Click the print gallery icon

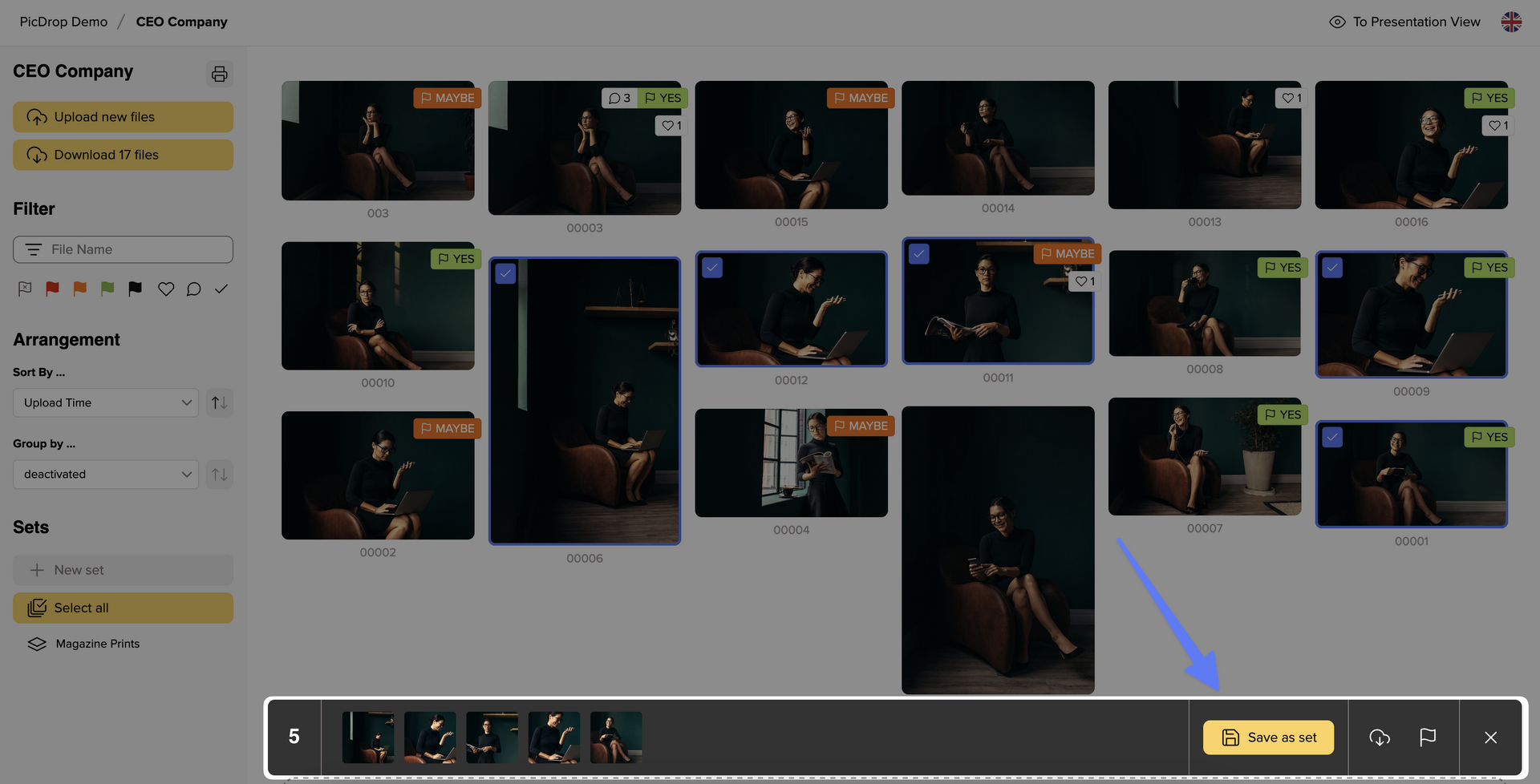coord(219,74)
